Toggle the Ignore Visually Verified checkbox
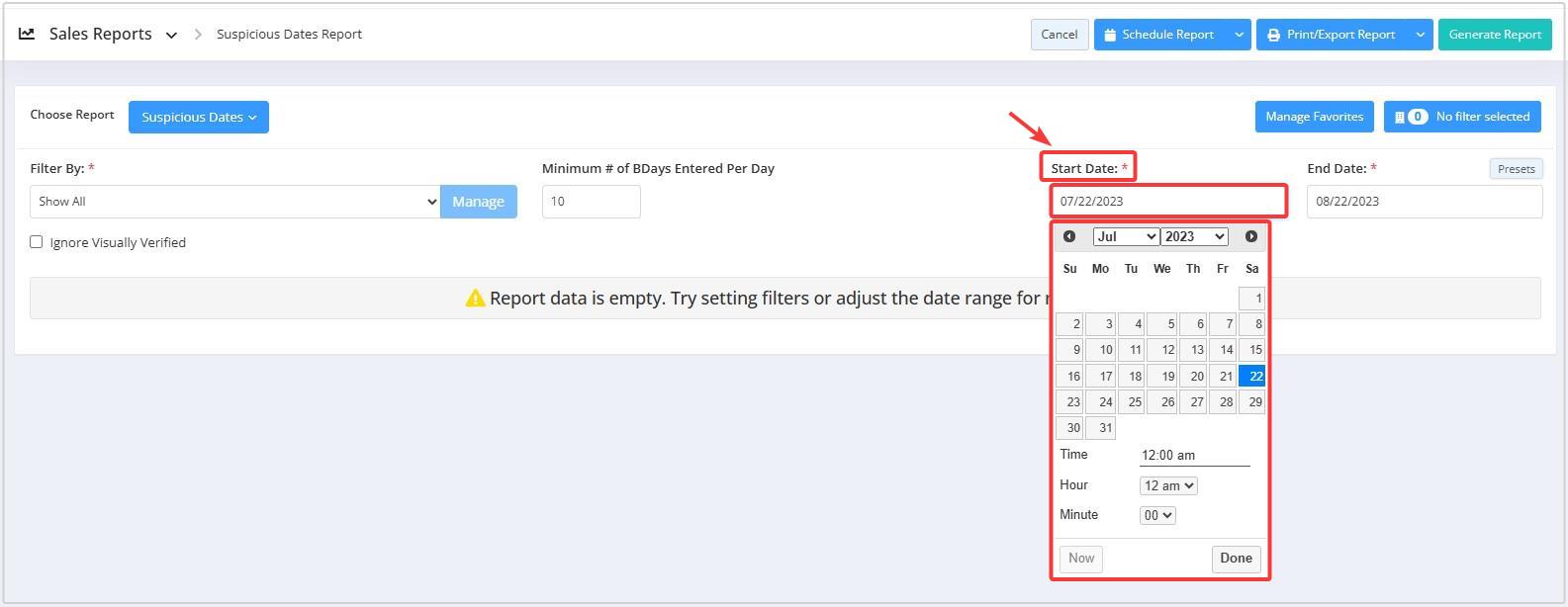The image size is (1568, 607). tap(37, 242)
